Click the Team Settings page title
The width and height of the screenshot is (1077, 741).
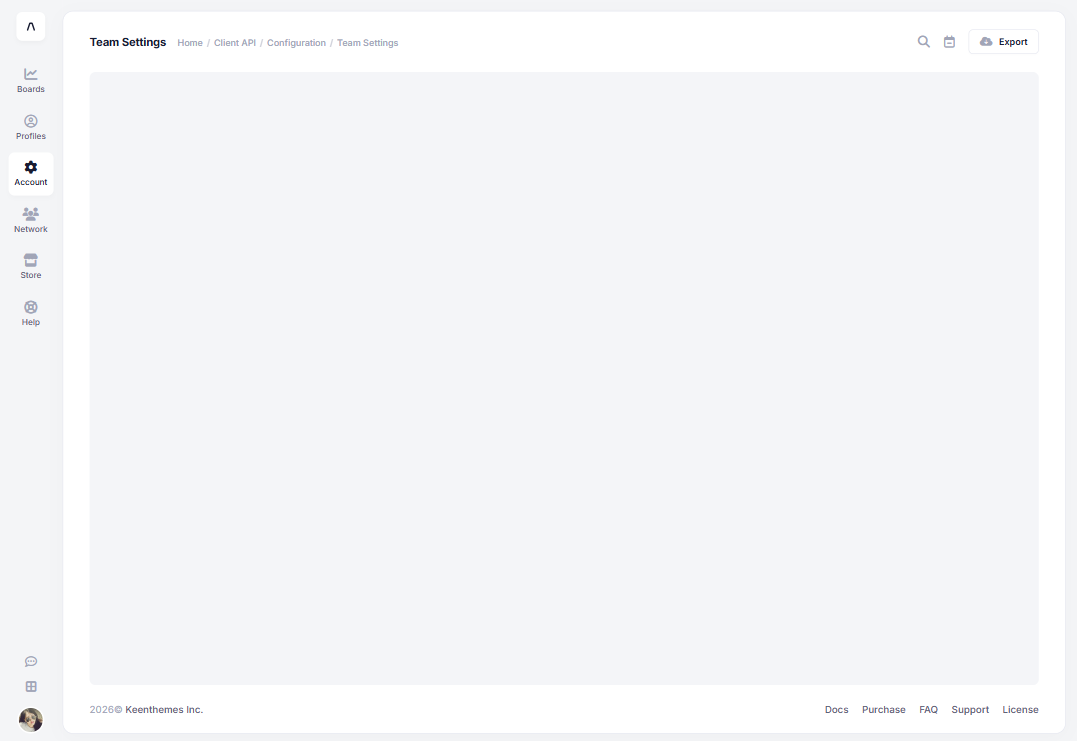tap(128, 42)
